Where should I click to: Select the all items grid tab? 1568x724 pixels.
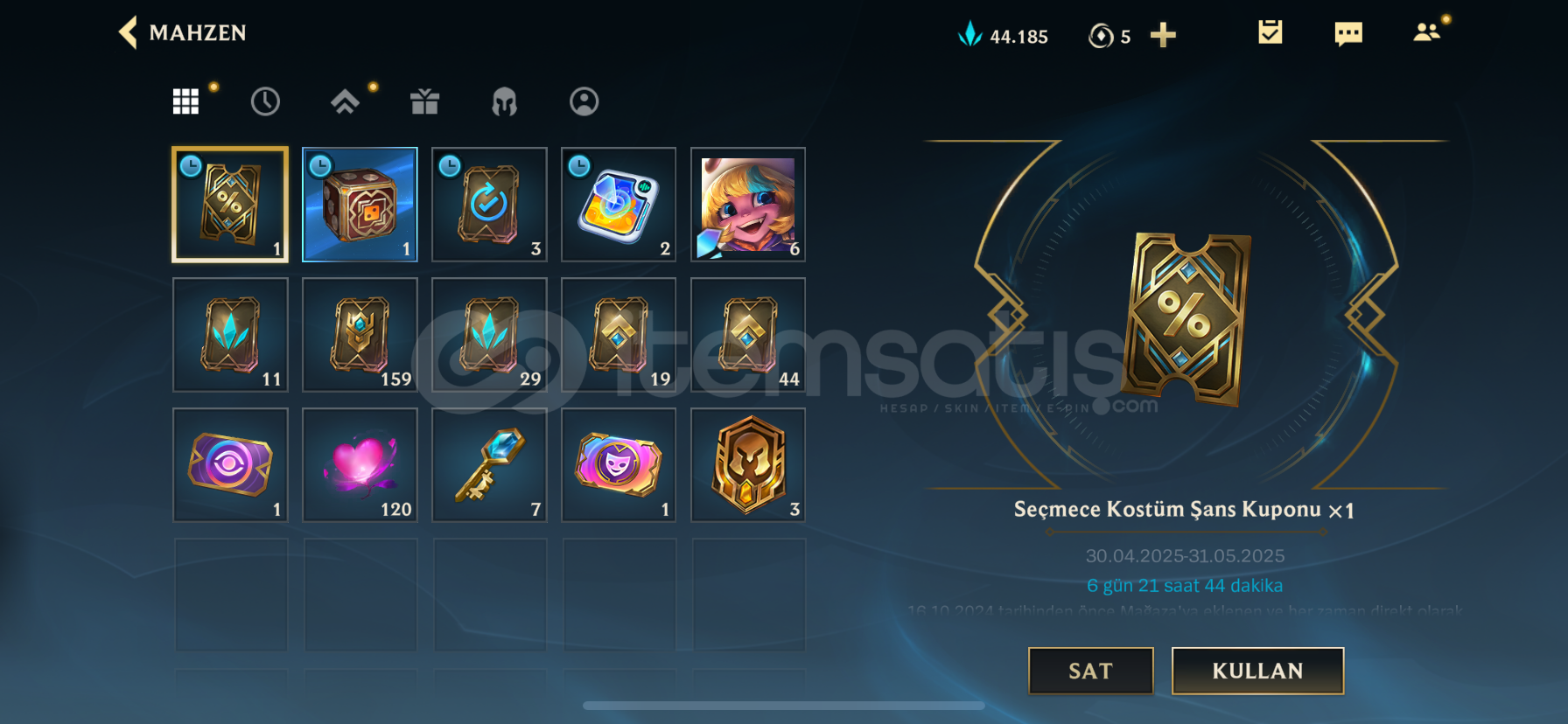pos(185,101)
